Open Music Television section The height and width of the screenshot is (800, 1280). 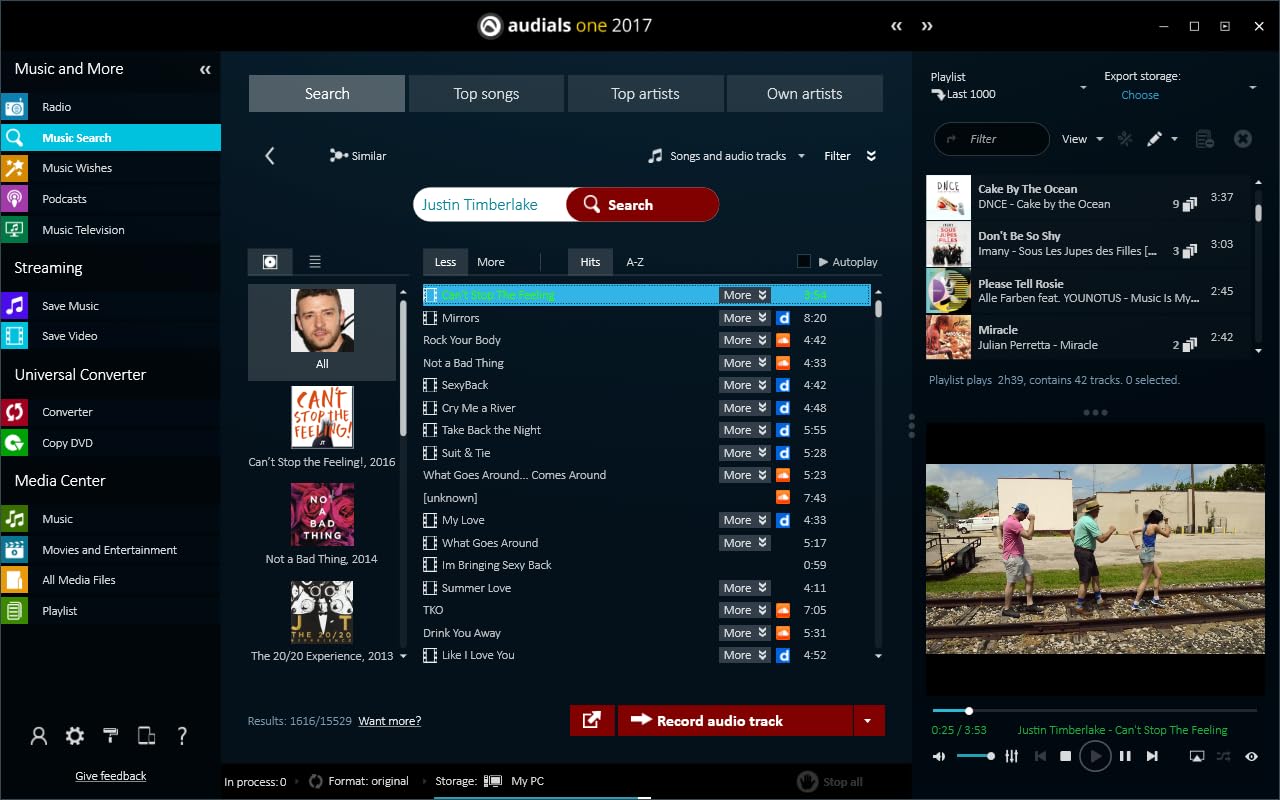(x=110, y=230)
